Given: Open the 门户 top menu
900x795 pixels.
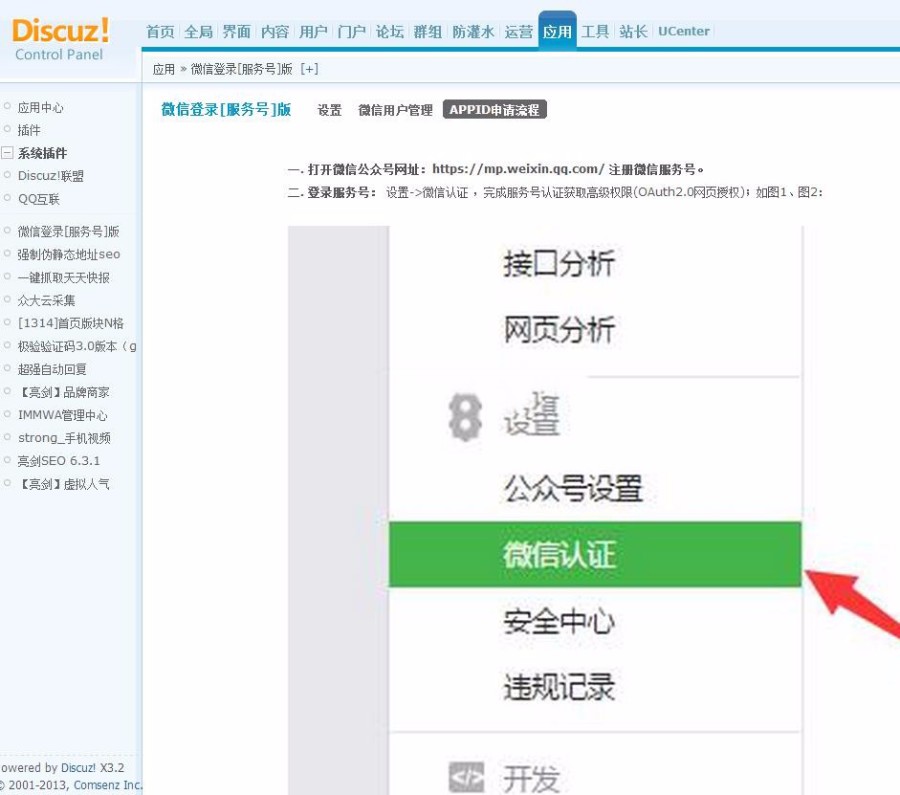Looking at the screenshot, I should point(351,32).
